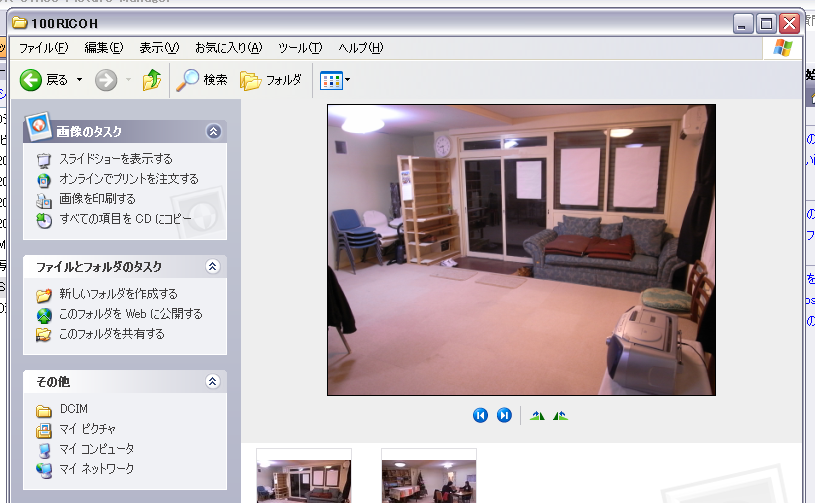This screenshot has height=503, width=815.
Task: Click the new folder icon
Action: pyautogui.click(x=44, y=295)
